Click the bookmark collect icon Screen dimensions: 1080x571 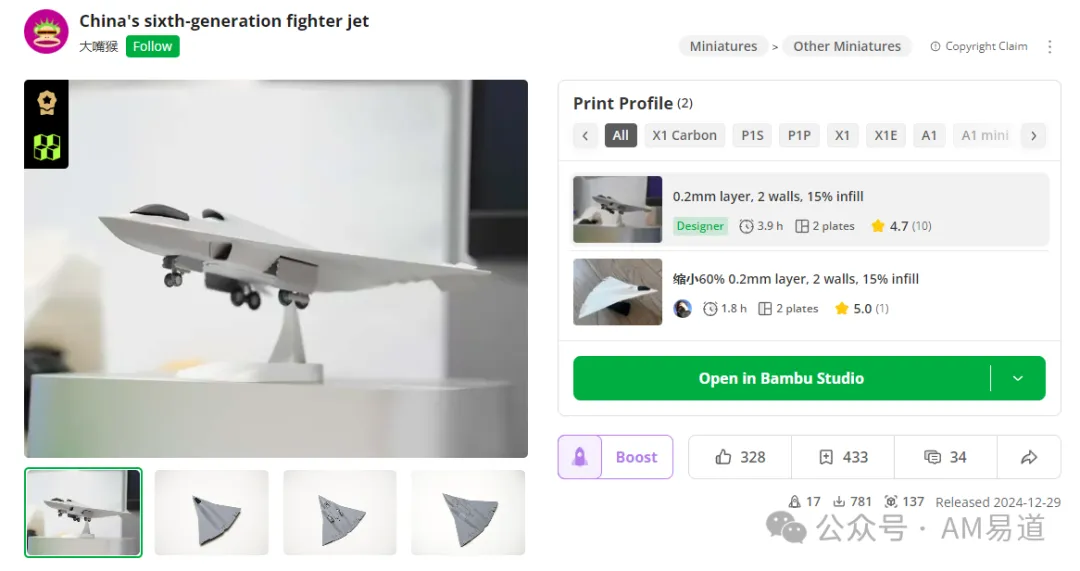(x=826, y=457)
